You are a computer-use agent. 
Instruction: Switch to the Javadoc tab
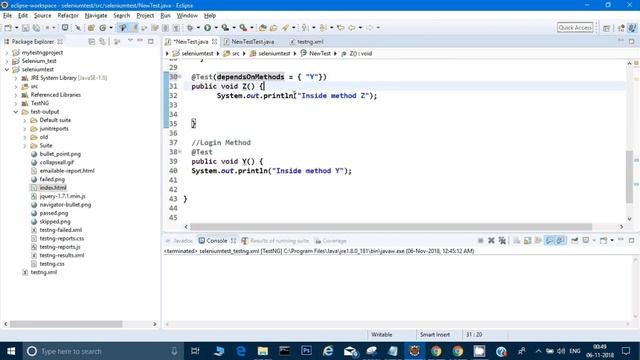pyautogui.click(x=179, y=241)
